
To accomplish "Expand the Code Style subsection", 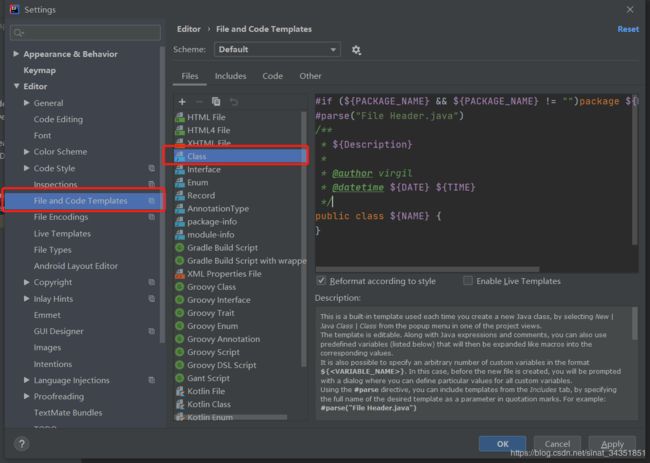I will [27, 168].
